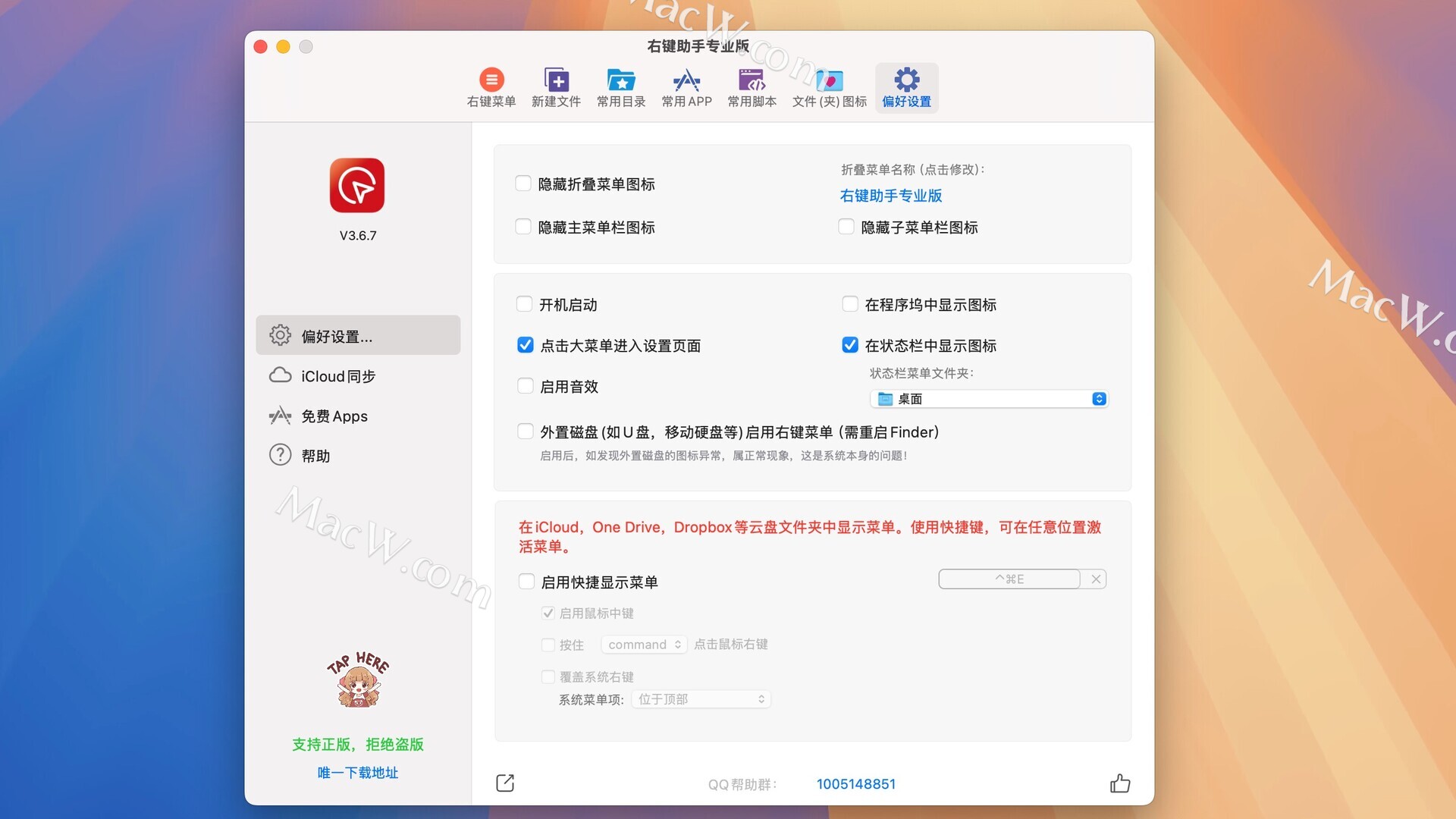
Task: Click the cloud icon for iCloud同步
Action: point(280,375)
